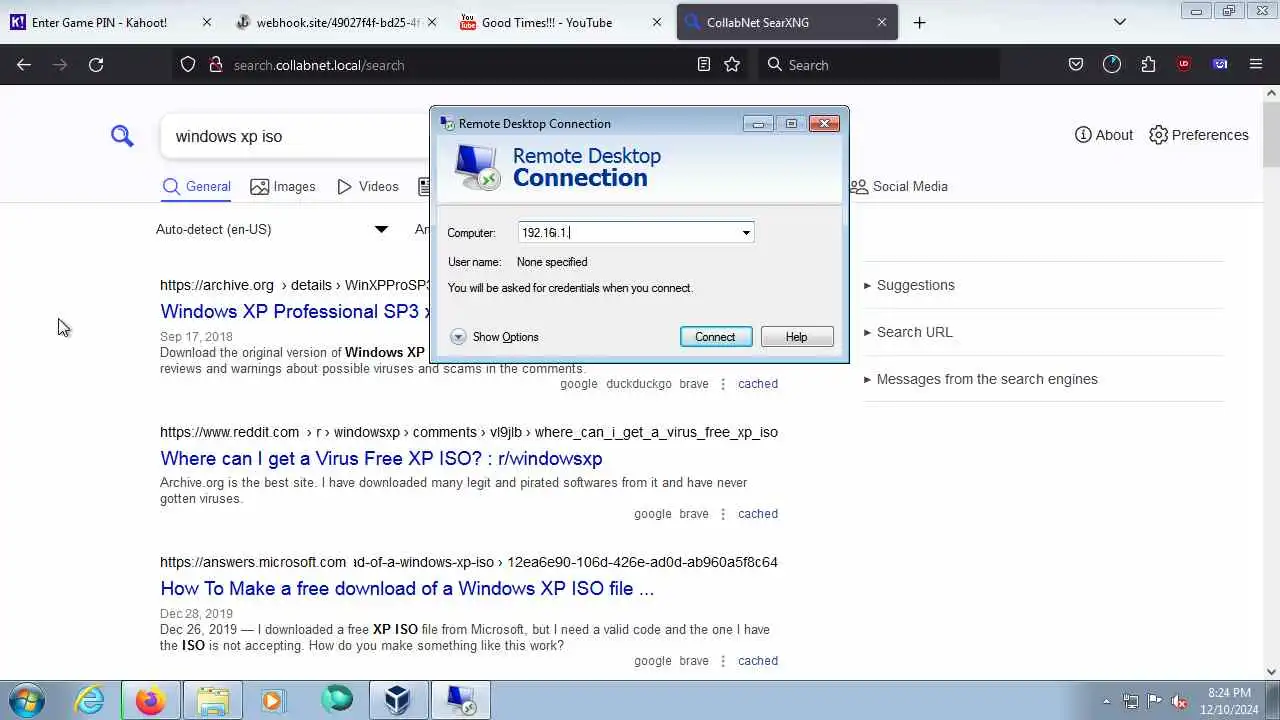Open cached link for reddit result
The width and height of the screenshot is (1280, 720).
click(x=757, y=514)
